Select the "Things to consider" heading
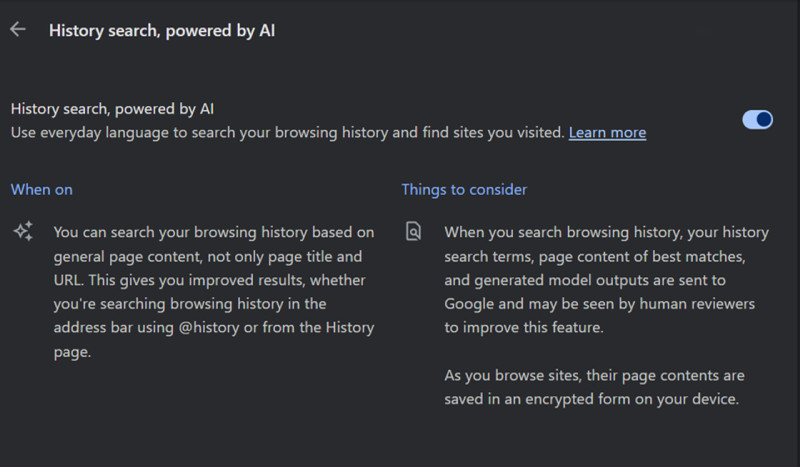Screen dimensions: 800x467 tap(464, 189)
